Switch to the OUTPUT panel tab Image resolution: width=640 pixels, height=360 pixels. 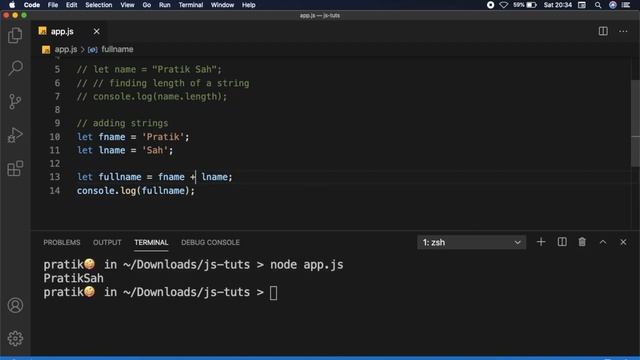tap(107, 242)
